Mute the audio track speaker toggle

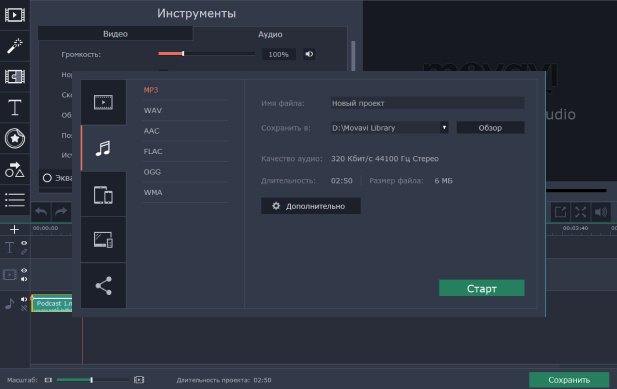24,299
